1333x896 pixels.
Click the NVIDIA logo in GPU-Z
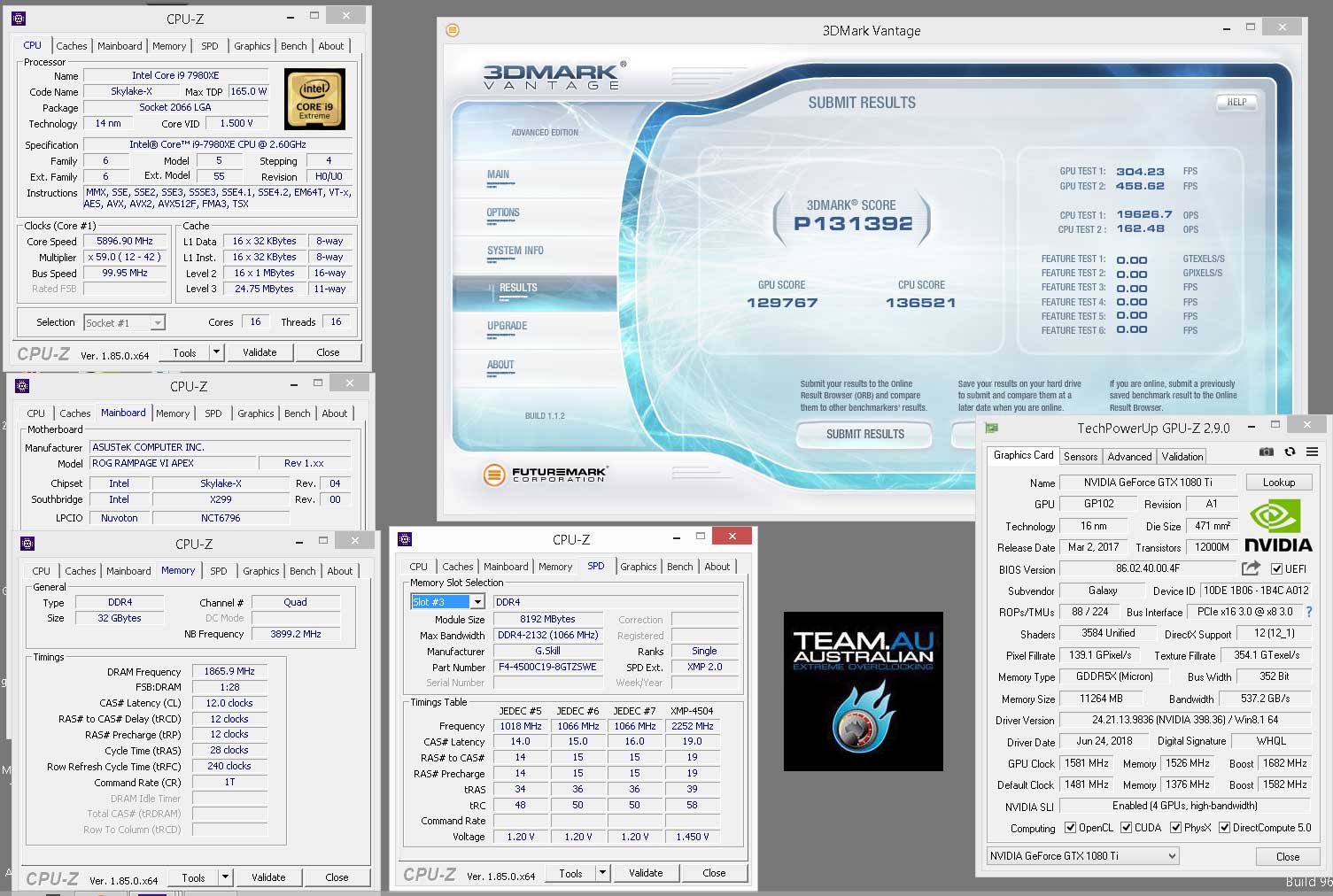1278,526
